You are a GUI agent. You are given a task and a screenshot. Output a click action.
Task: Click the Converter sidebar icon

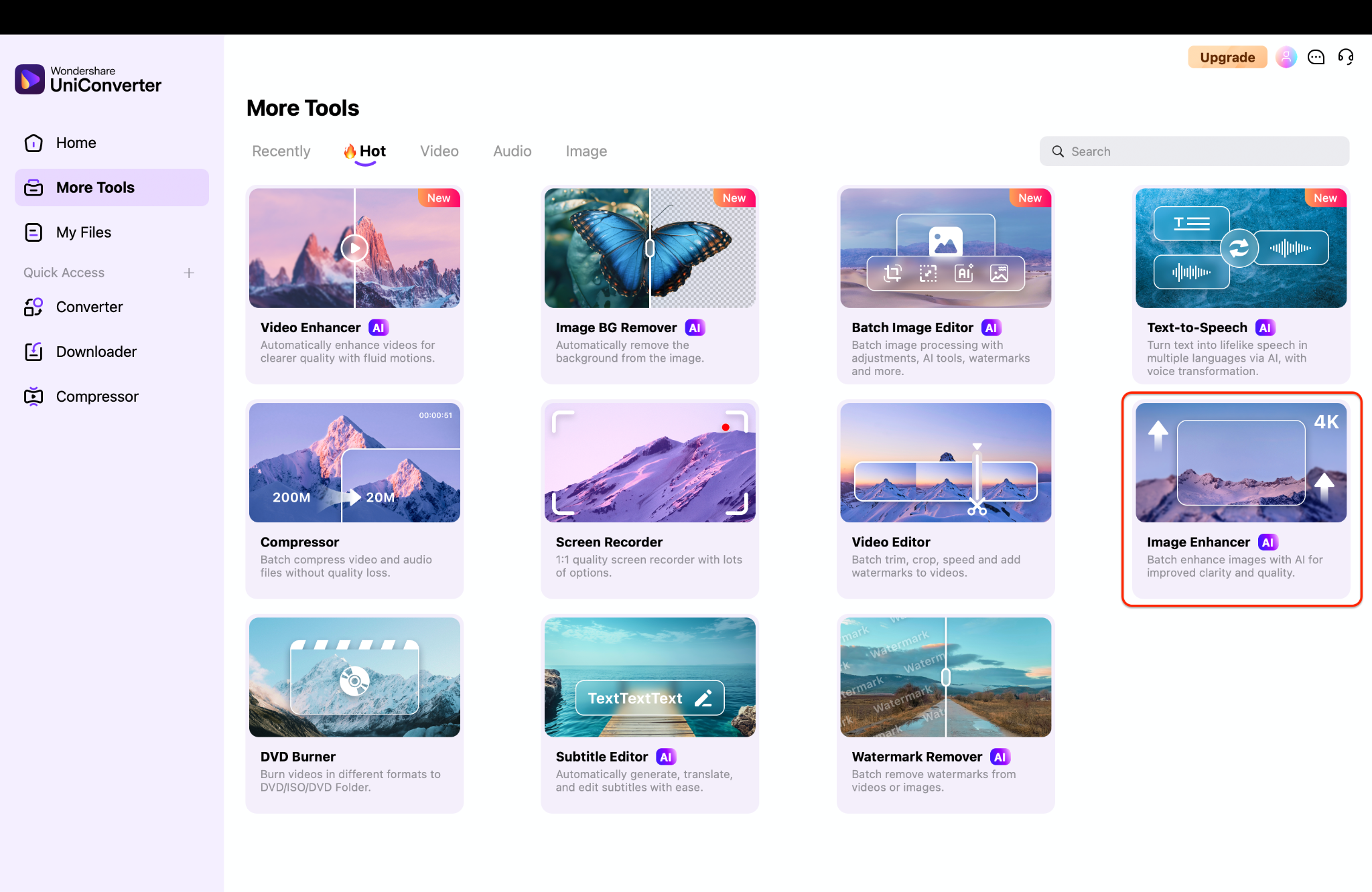[x=33, y=307]
